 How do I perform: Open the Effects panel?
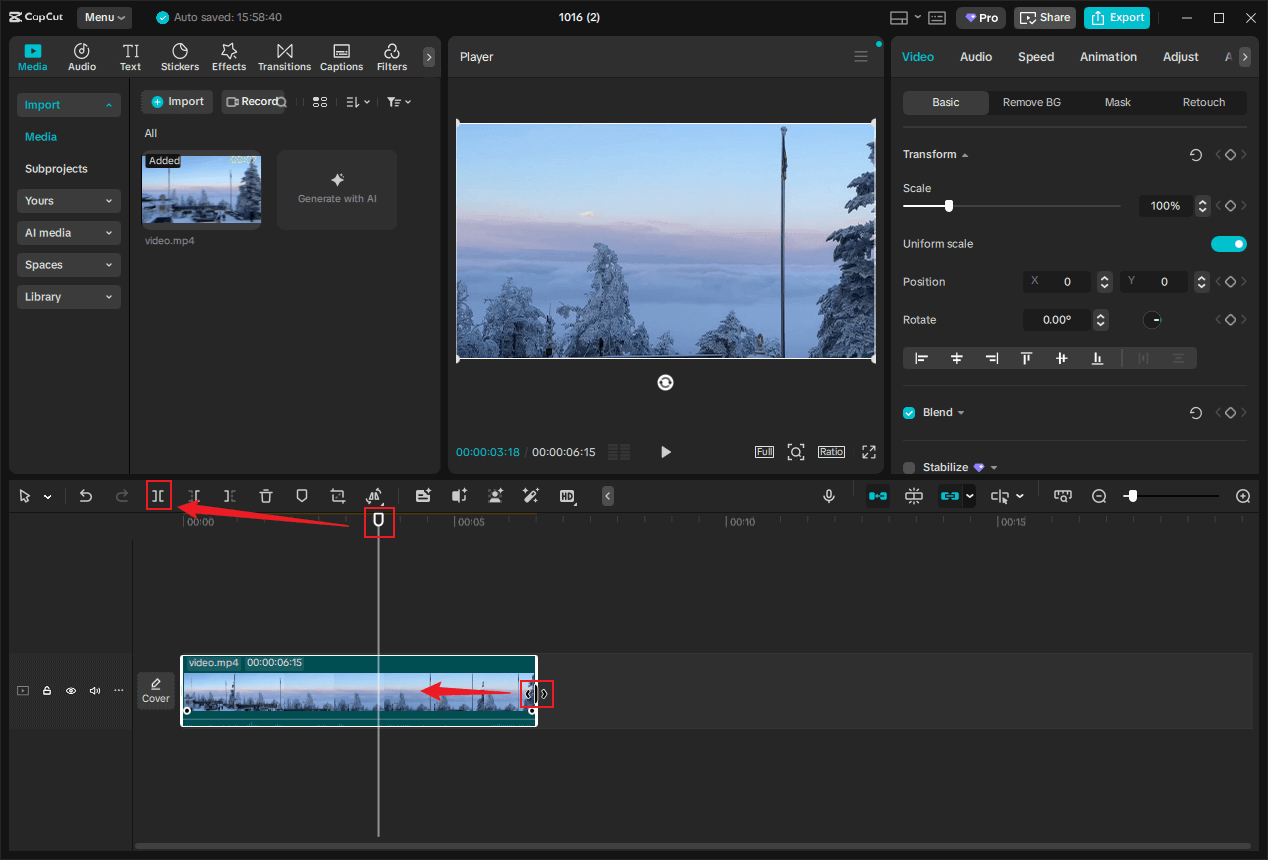(228, 57)
